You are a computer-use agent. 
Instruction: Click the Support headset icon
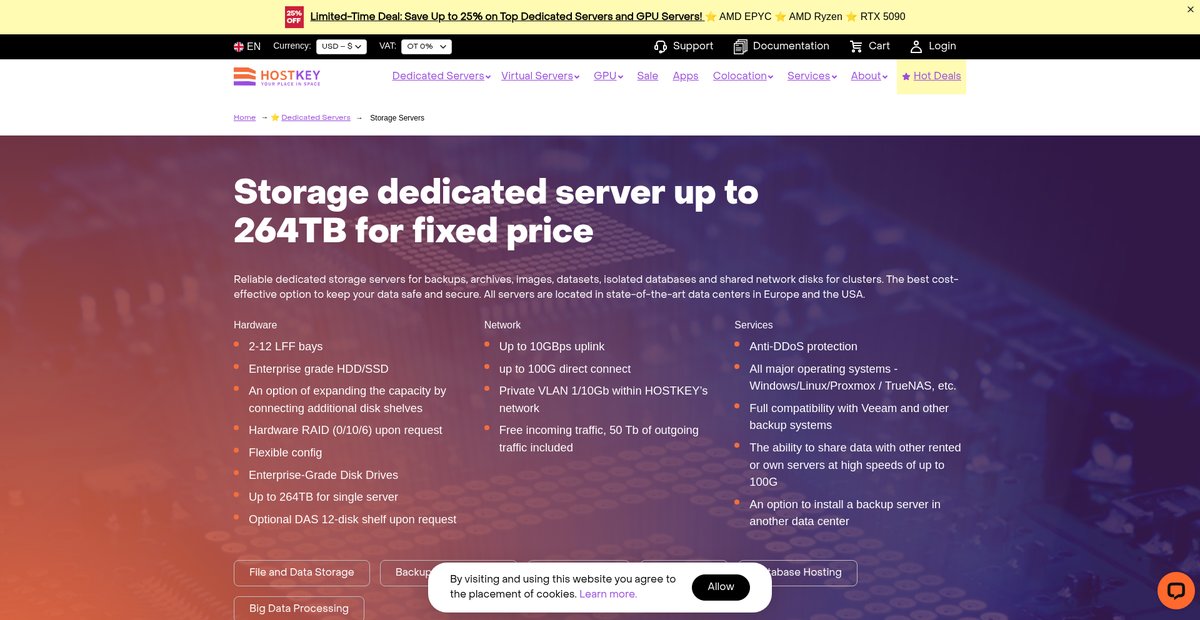[660, 46]
